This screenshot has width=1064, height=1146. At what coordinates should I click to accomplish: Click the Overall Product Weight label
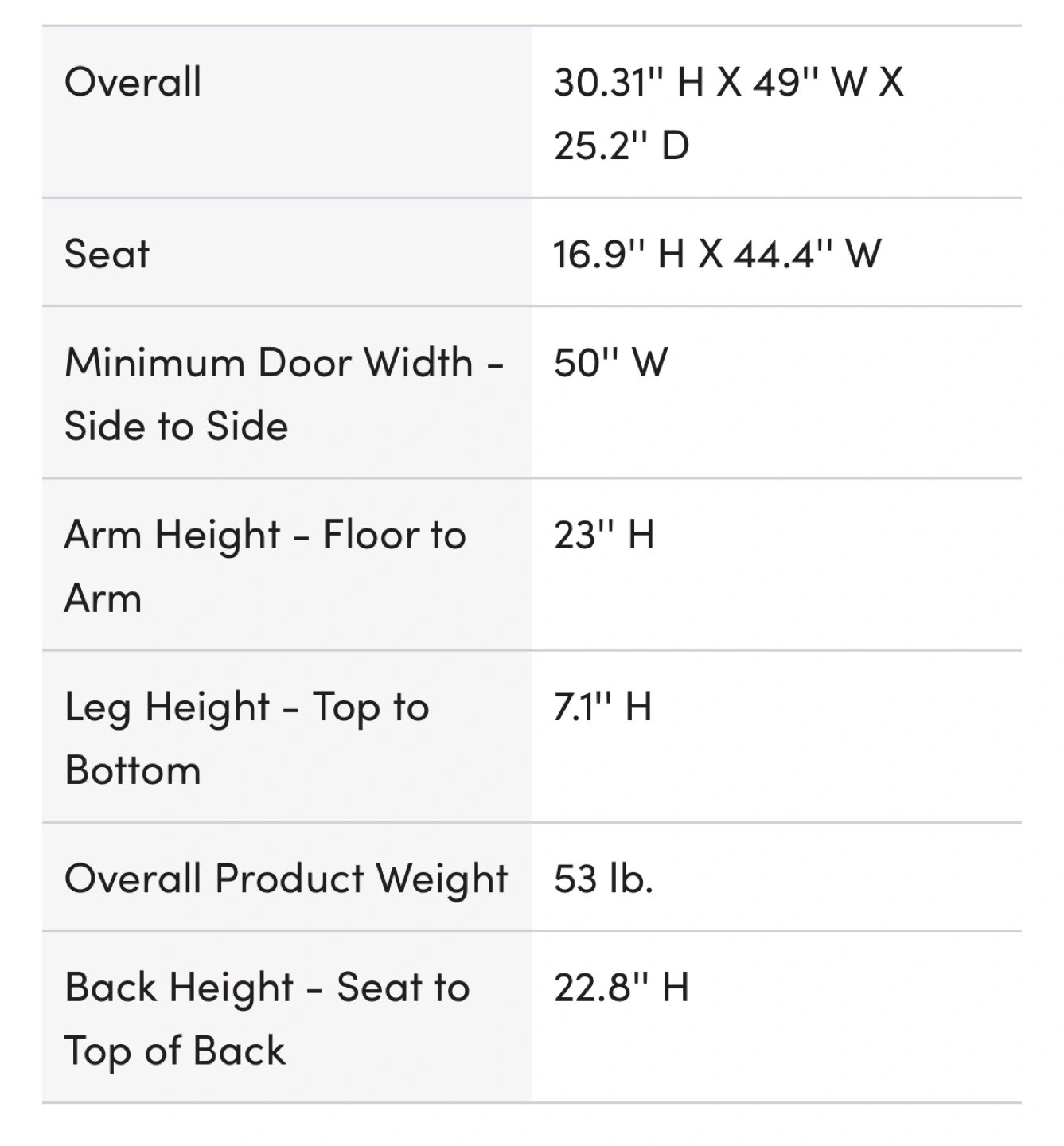point(286,879)
